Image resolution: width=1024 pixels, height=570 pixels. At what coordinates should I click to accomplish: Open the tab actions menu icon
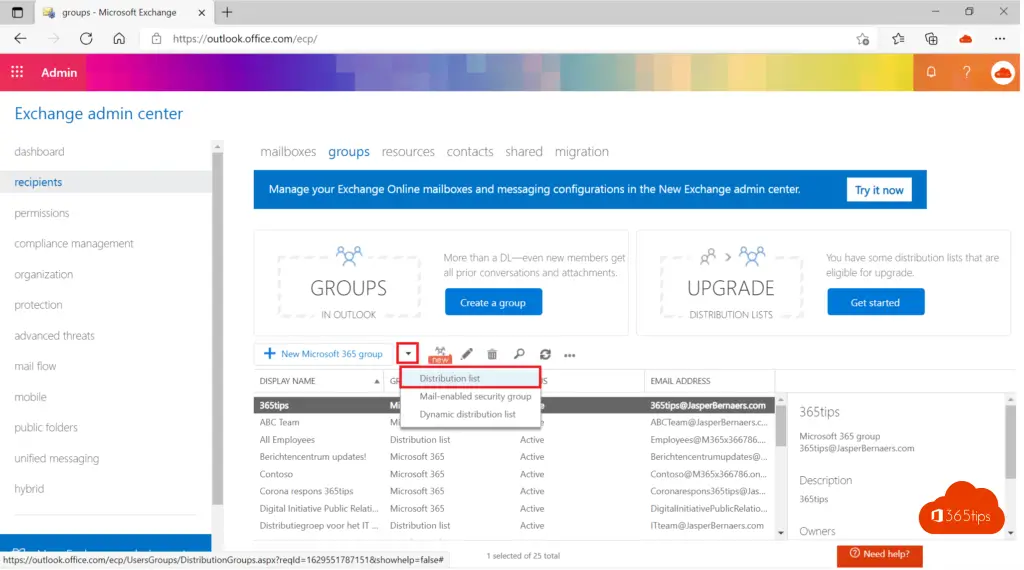coord(18,12)
